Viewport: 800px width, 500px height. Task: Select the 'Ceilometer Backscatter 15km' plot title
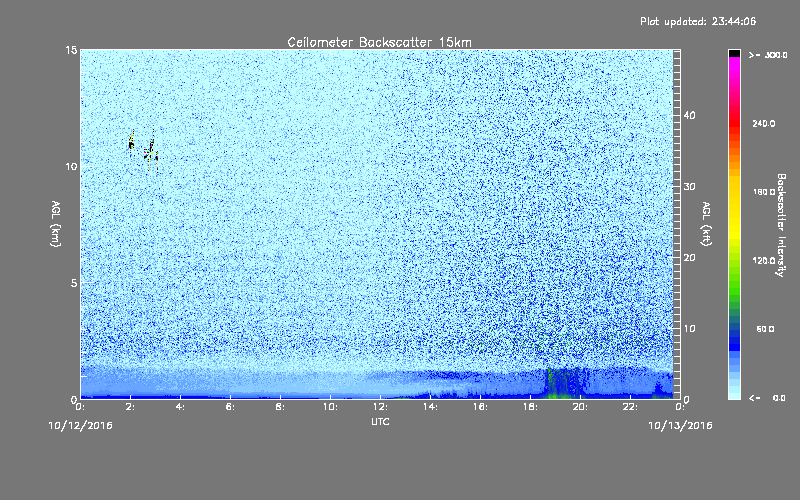tap(379, 42)
